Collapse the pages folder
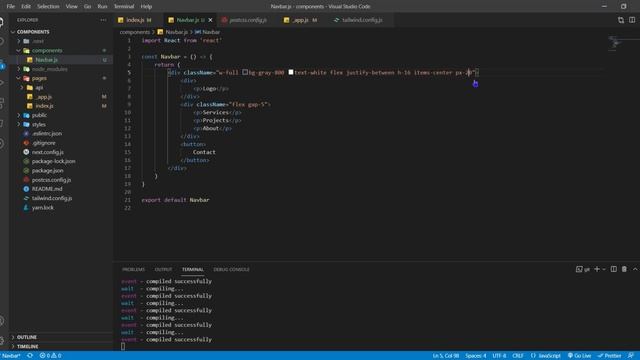The image size is (640, 360). pos(39,78)
